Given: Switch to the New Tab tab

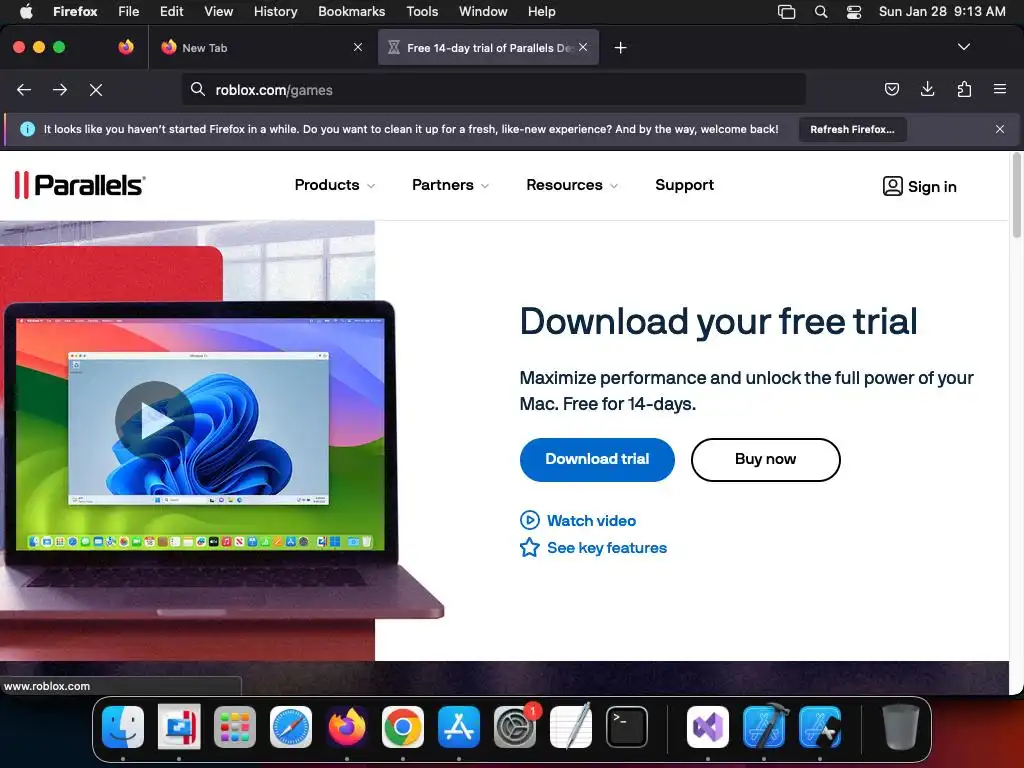Looking at the screenshot, I should coord(263,47).
